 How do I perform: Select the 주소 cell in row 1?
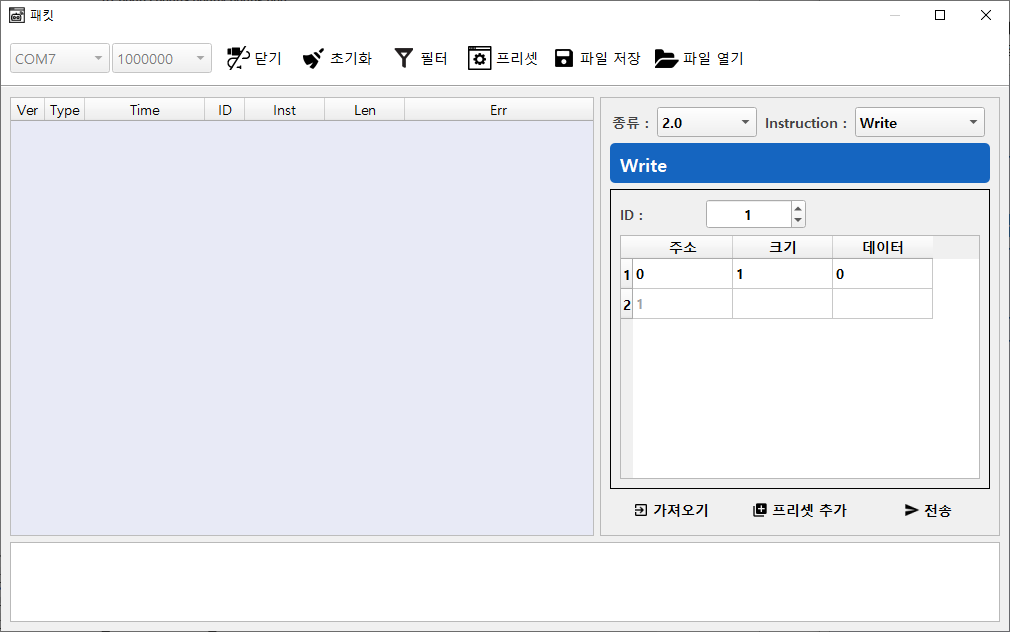click(682, 274)
